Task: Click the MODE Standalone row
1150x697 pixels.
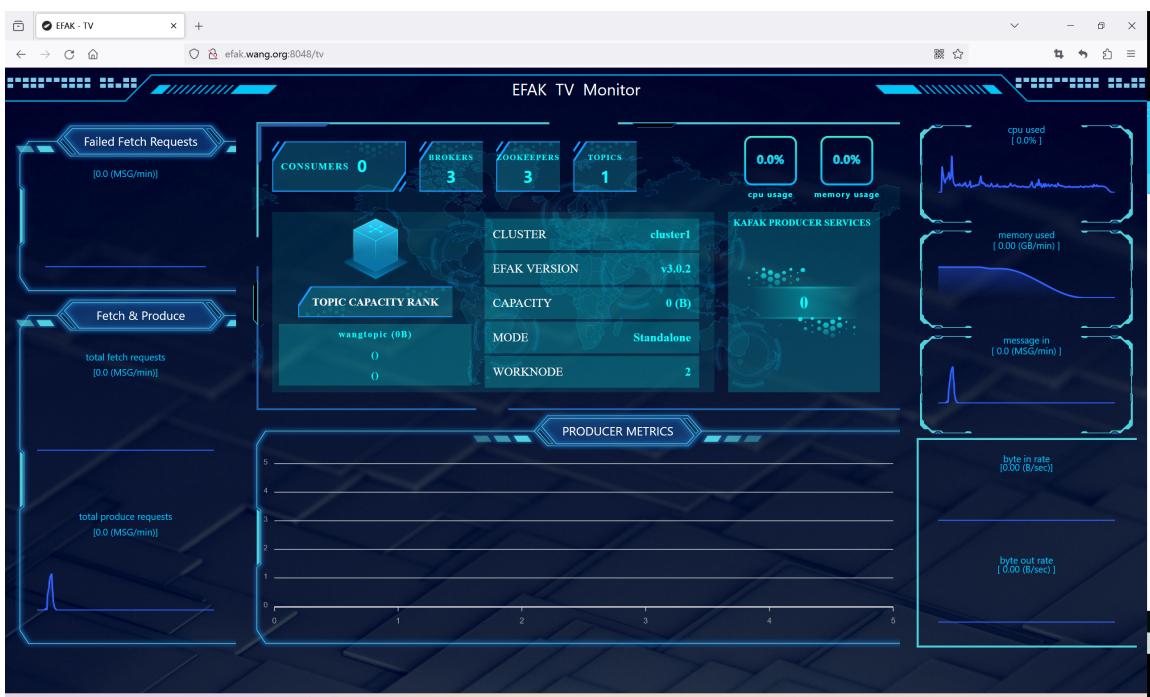Action: [592, 337]
